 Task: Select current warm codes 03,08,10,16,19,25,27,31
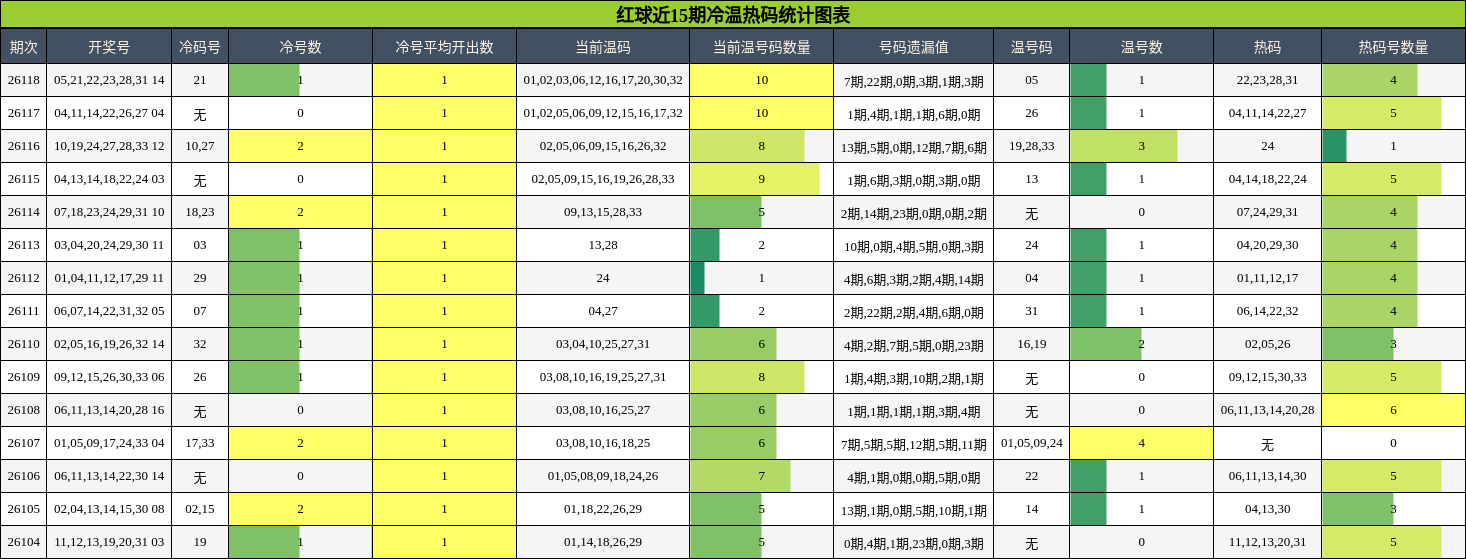pyautogui.click(x=603, y=377)
